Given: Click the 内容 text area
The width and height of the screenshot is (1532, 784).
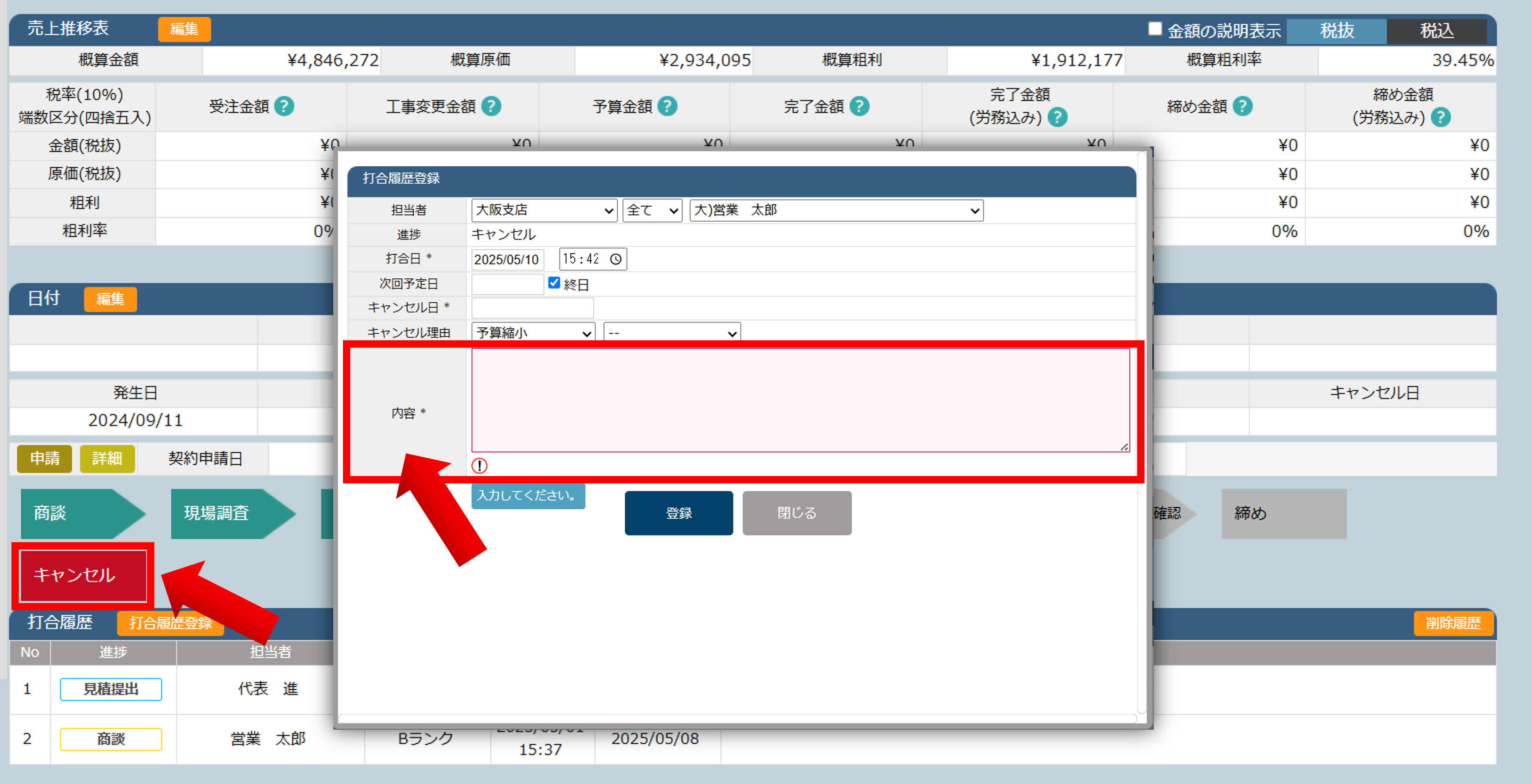Looking at the screenshot, I should 800,400.
